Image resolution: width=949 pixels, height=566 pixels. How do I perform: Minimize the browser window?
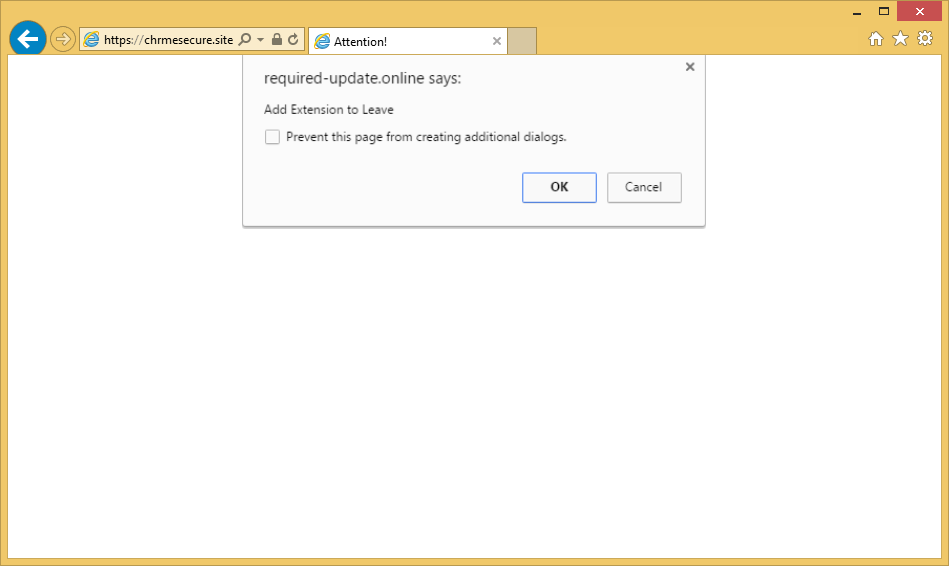coord(857,12)
